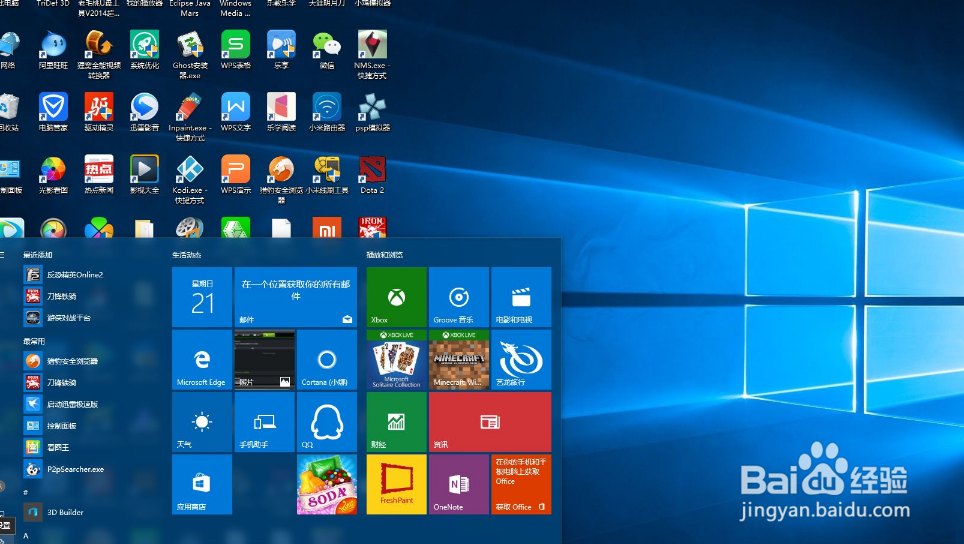Open the Cortana tile
The height and width of the screenshot is (544, 964).
326,360
